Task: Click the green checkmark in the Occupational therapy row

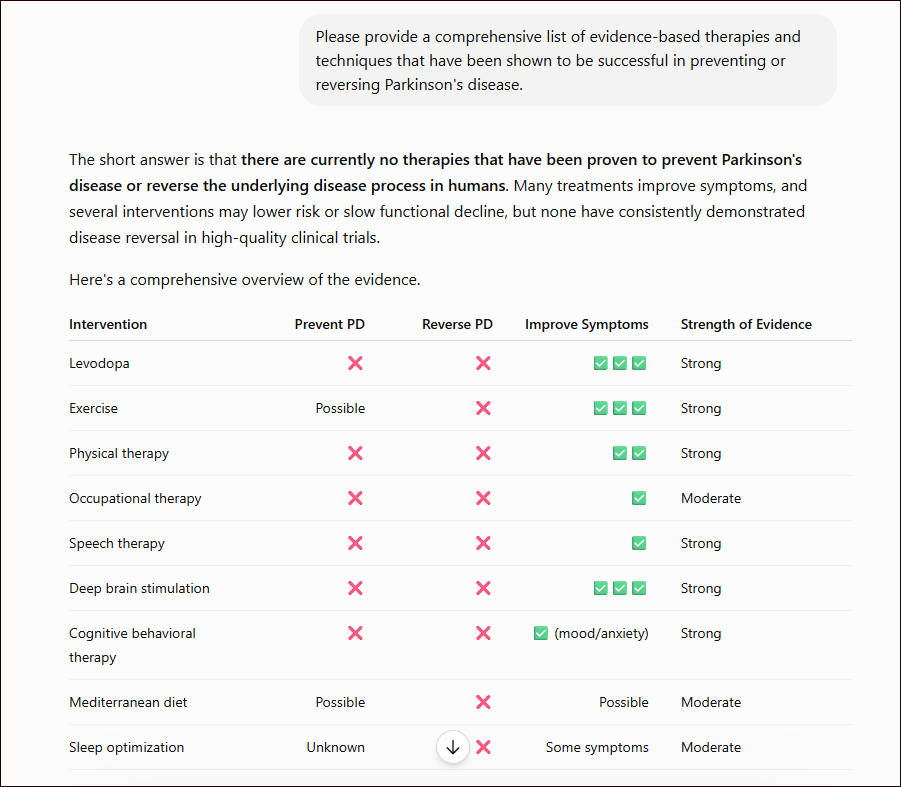Action: (639, 498)
